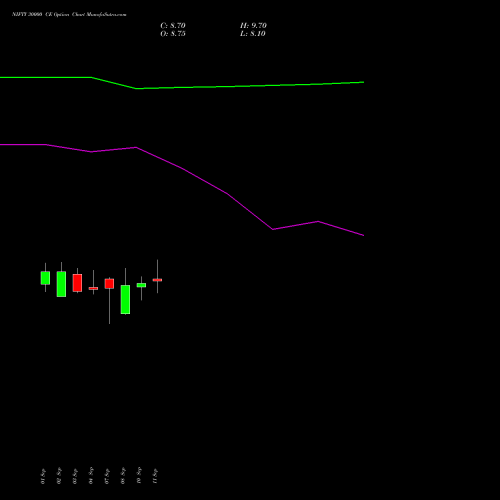Viewport: 500px width, 500px height.
Task: Click the '10 Sep' date axis label
Action: [139, 475]
